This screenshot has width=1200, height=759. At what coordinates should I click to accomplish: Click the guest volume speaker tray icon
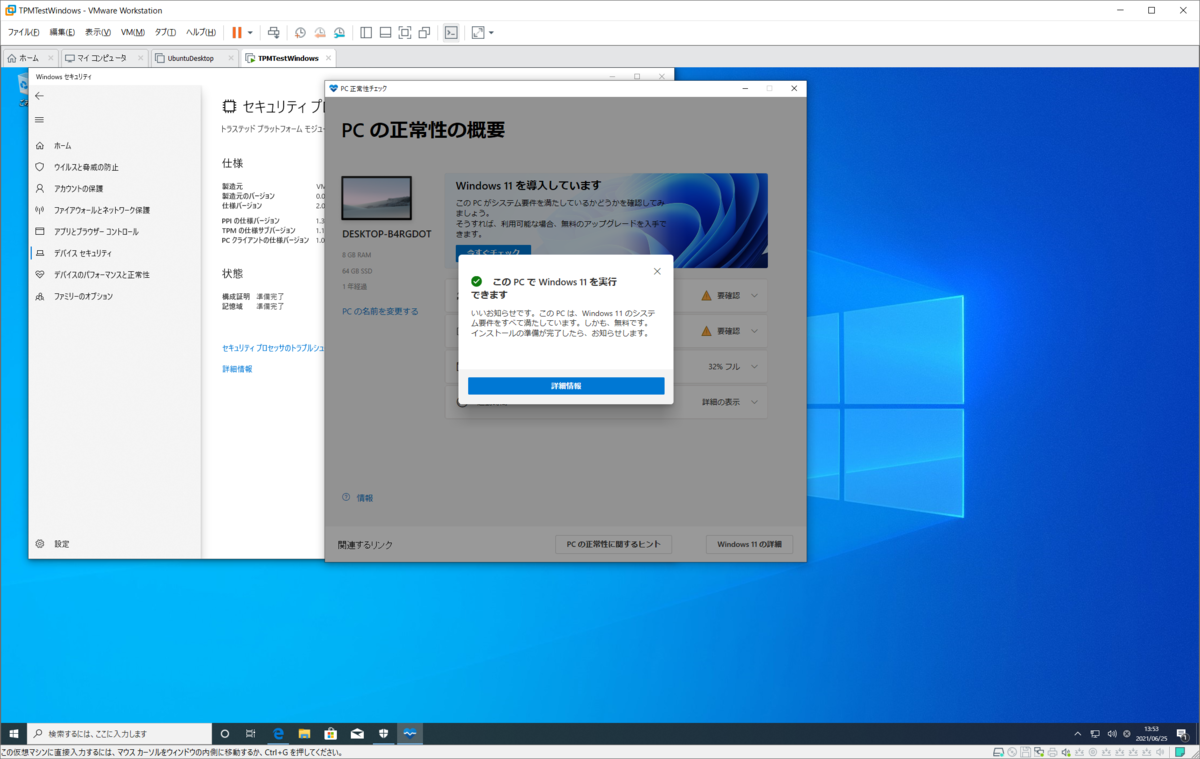pyautogui.click(x=1111, y=733)
